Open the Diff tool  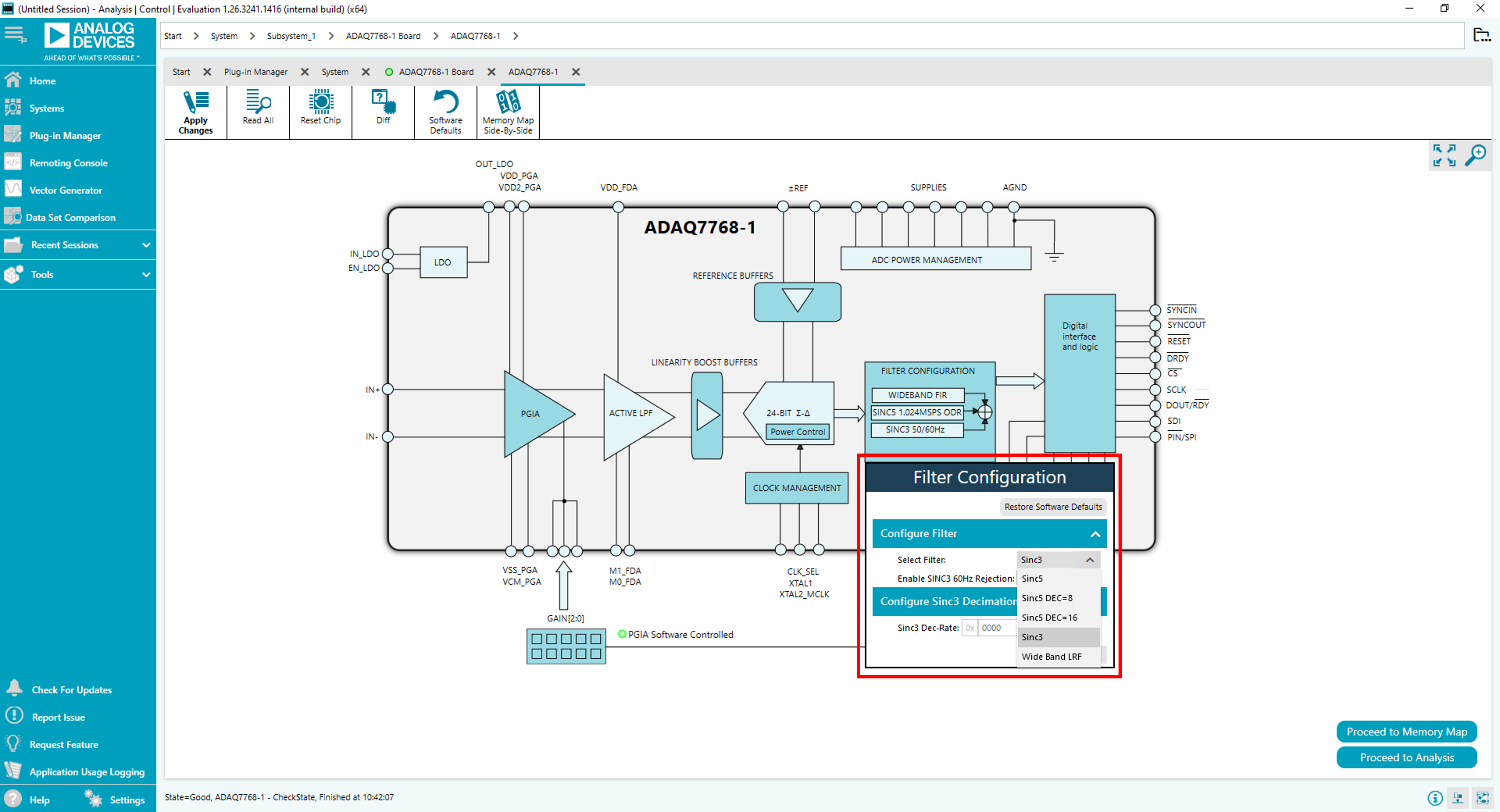pos(382,108)
